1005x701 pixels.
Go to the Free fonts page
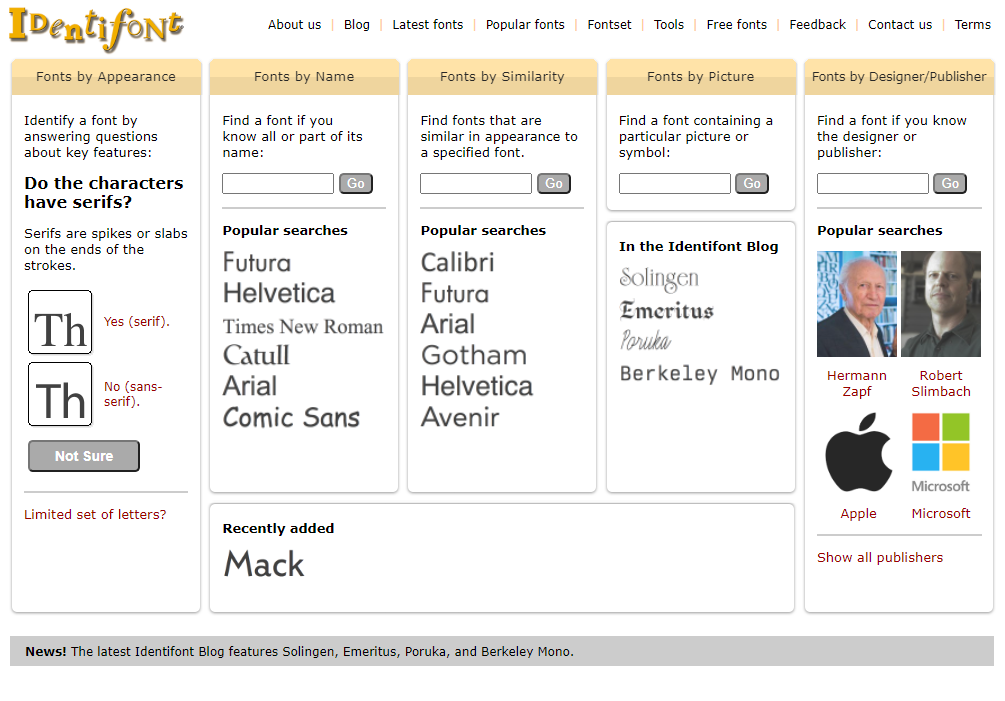(x=736, y=25)
